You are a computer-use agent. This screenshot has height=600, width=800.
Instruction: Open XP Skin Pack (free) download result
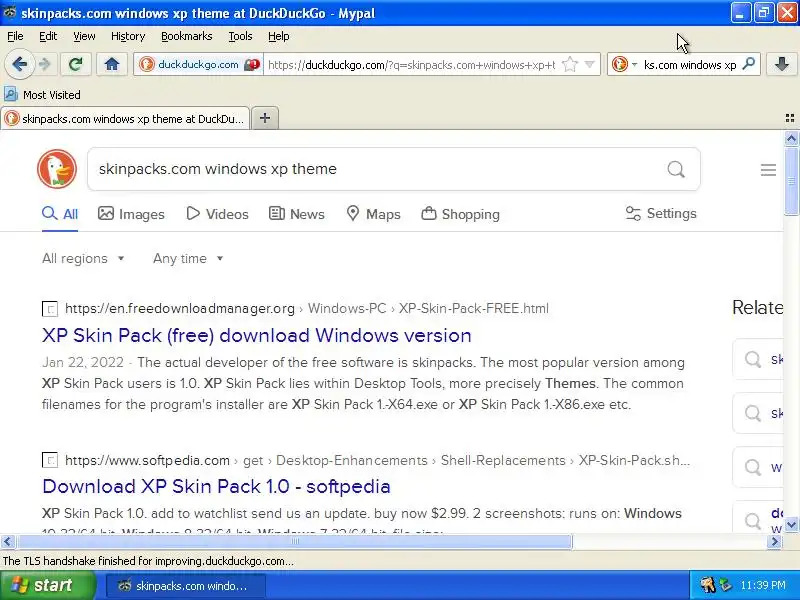click(257, 336)
